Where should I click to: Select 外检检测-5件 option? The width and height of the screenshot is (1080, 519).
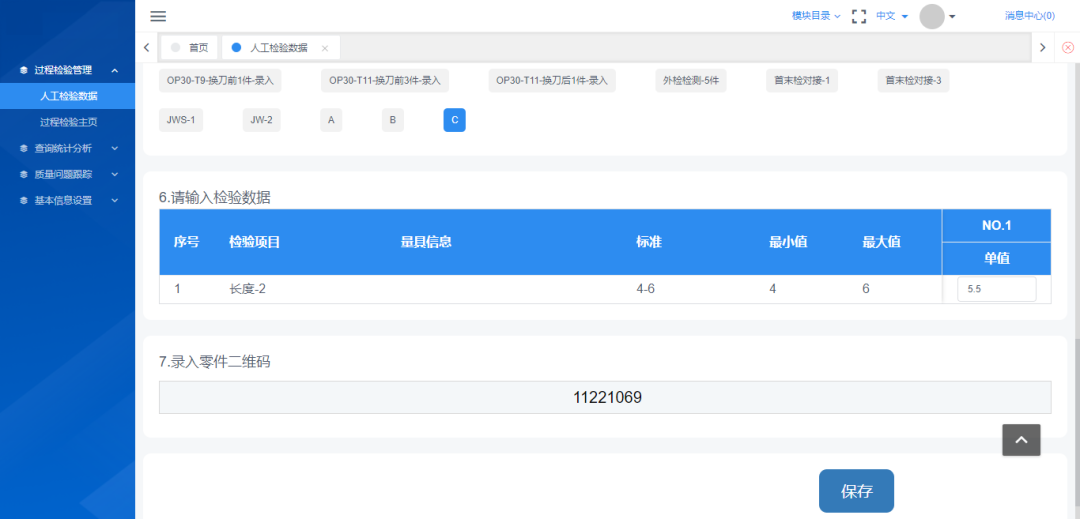click(691, 81)
